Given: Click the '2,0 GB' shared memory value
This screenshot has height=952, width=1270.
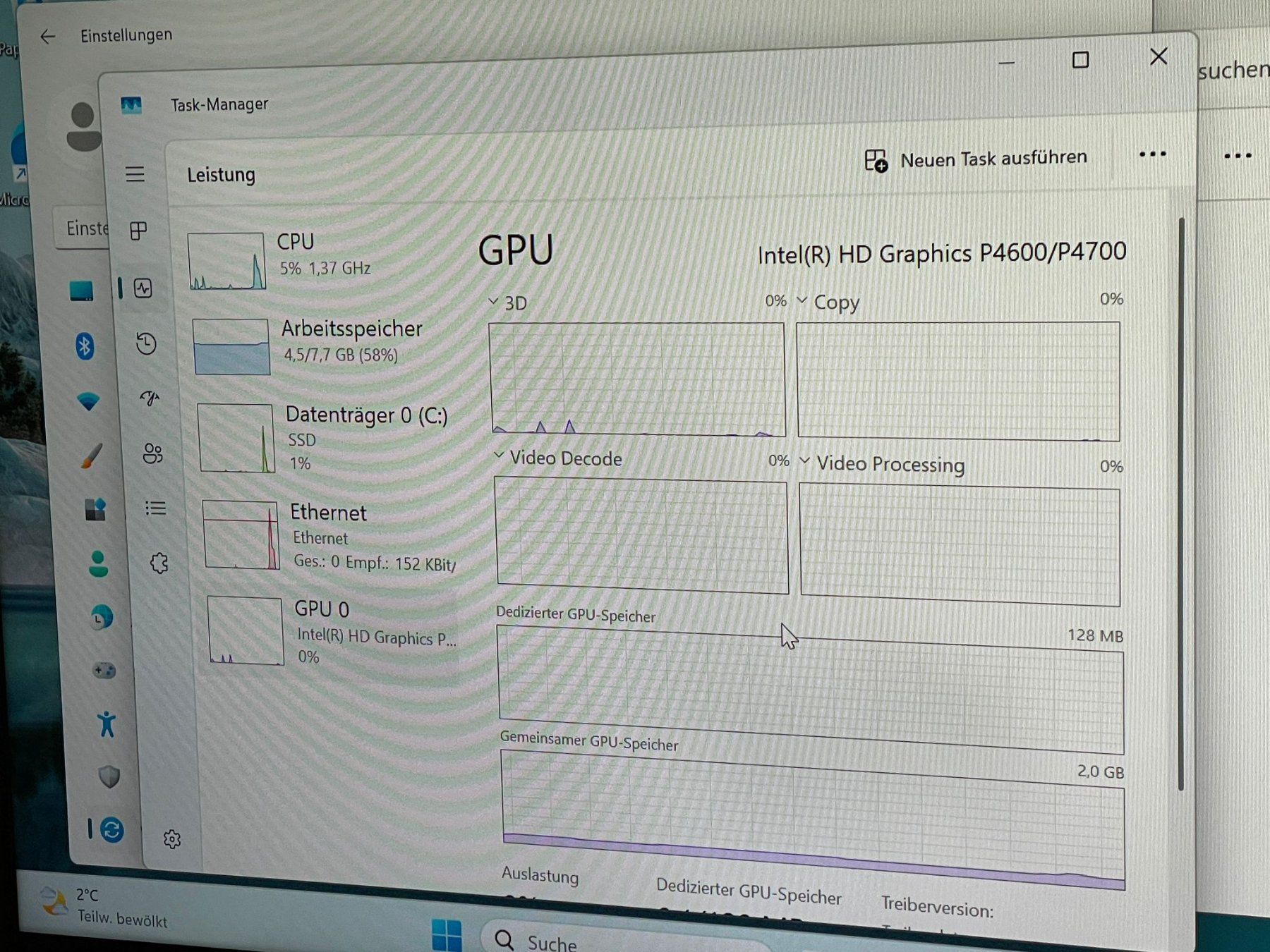Looking at the screenshot, I should point(1101,772).
